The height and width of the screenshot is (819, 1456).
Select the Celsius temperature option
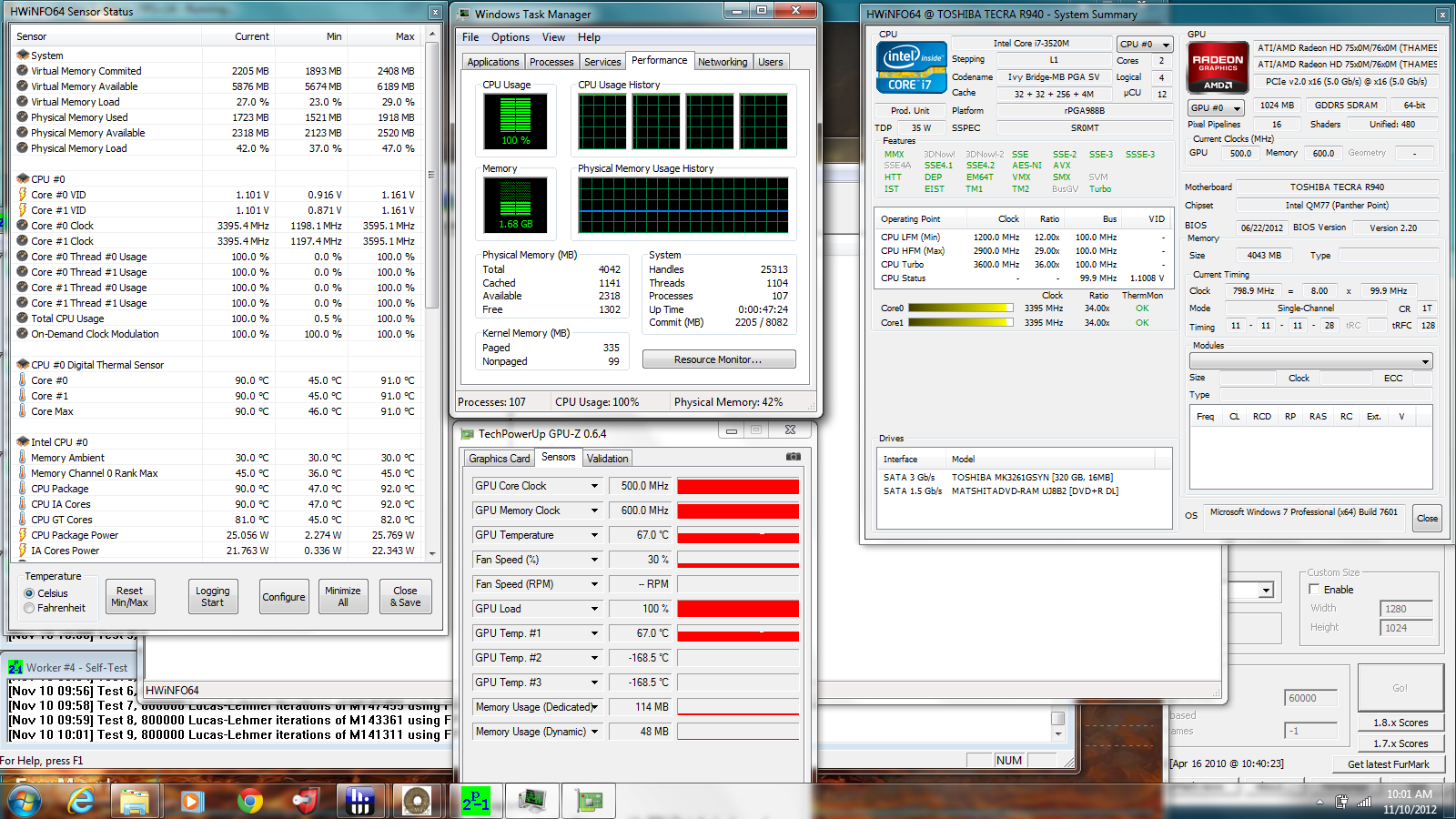pyautogui.click(x=30, y=593)
